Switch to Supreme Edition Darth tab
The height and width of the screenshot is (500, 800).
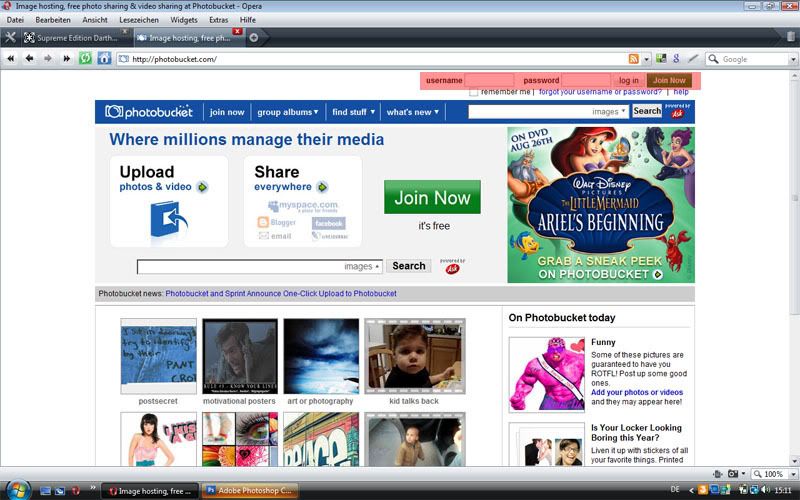click(x=77, y=38)
